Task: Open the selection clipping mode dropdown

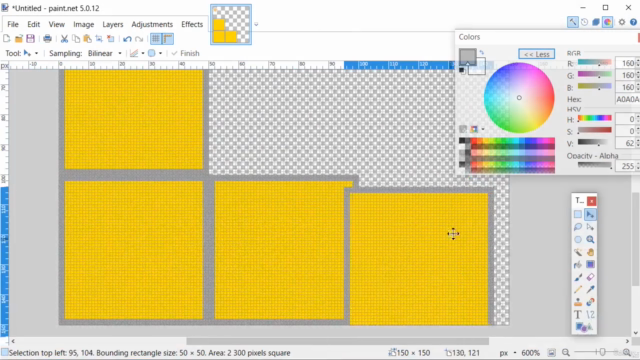Action: [155, 53]
